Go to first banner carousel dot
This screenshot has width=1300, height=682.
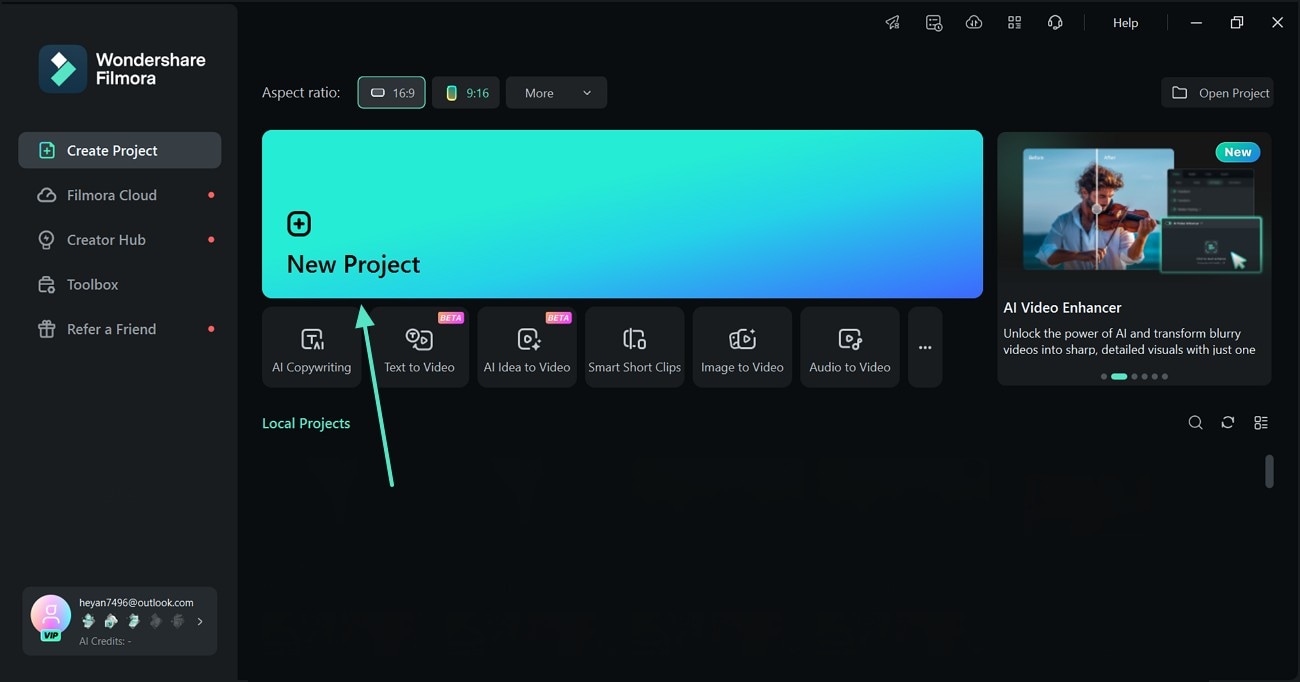[1104, 377]
